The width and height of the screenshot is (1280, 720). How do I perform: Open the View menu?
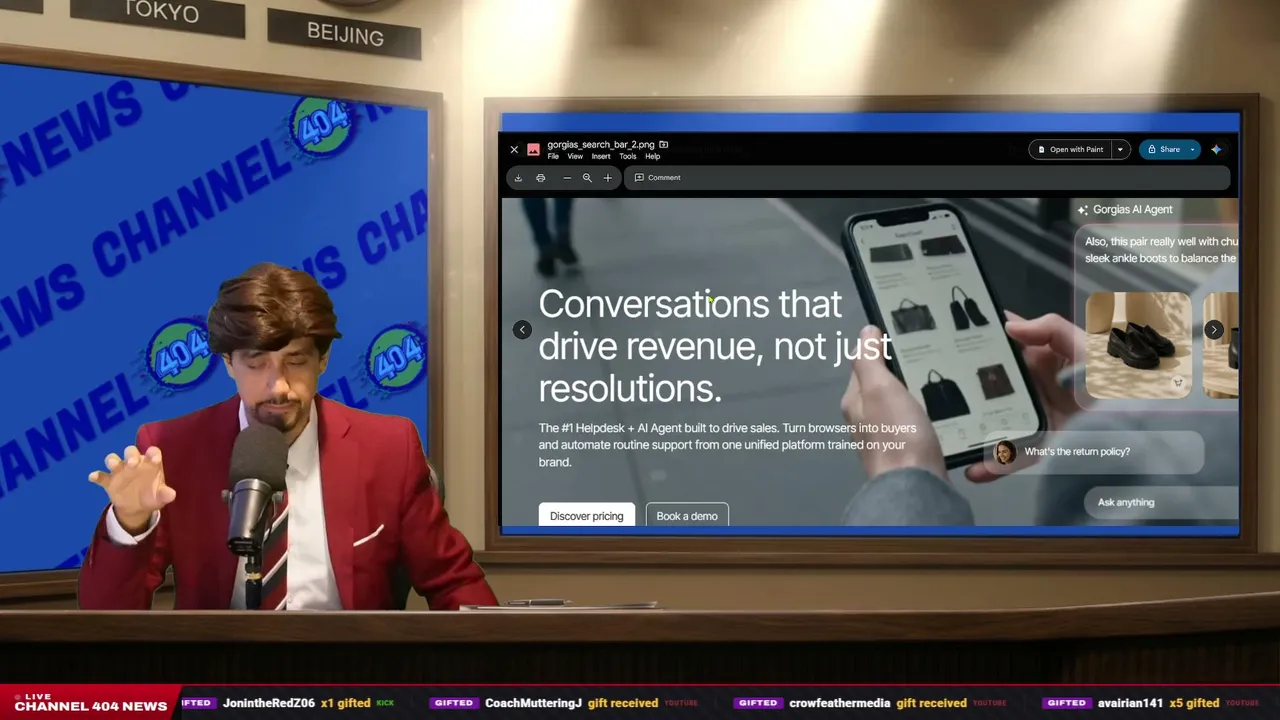575,157
